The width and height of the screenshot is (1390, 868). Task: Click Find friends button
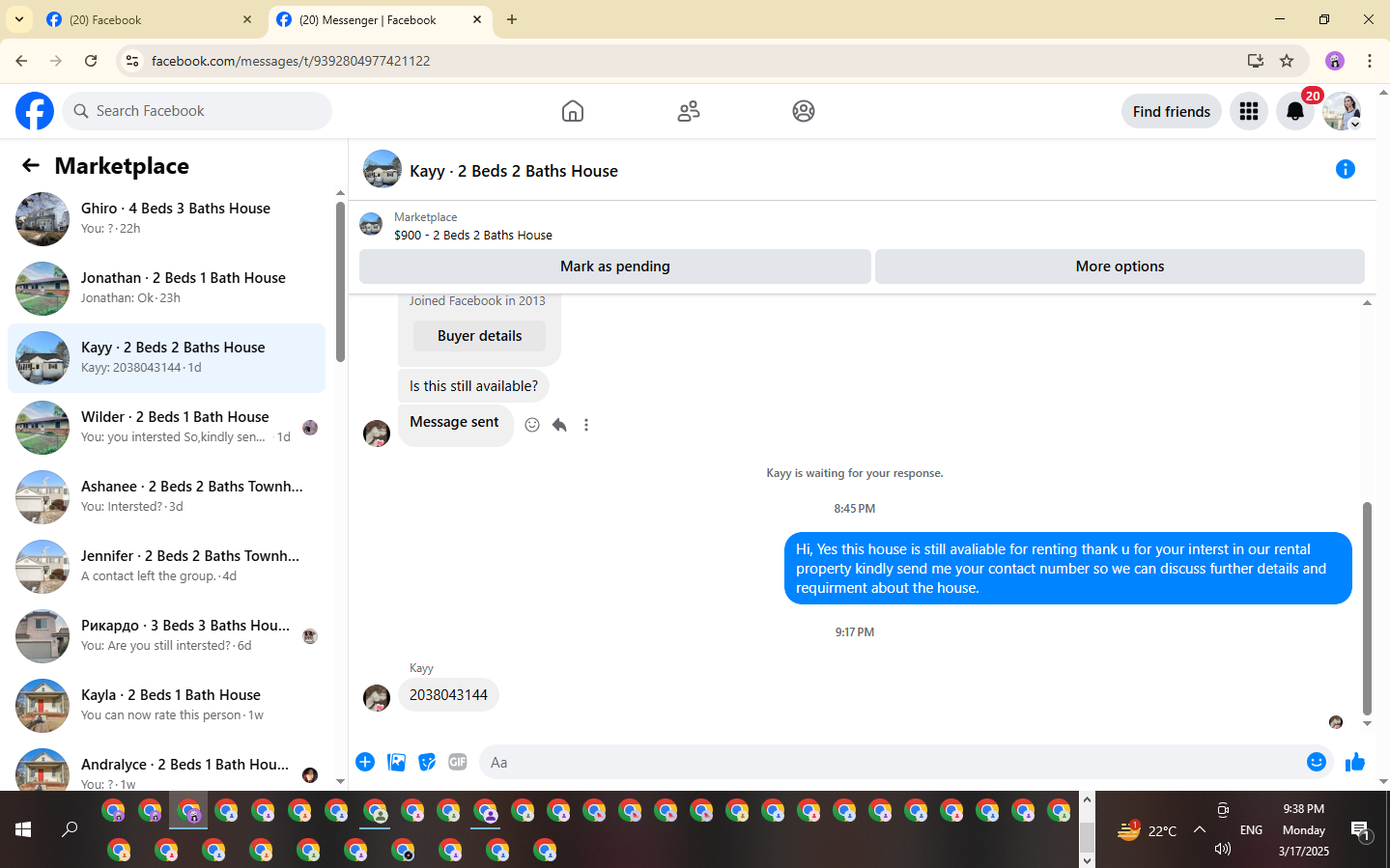tap(1172, 111)
